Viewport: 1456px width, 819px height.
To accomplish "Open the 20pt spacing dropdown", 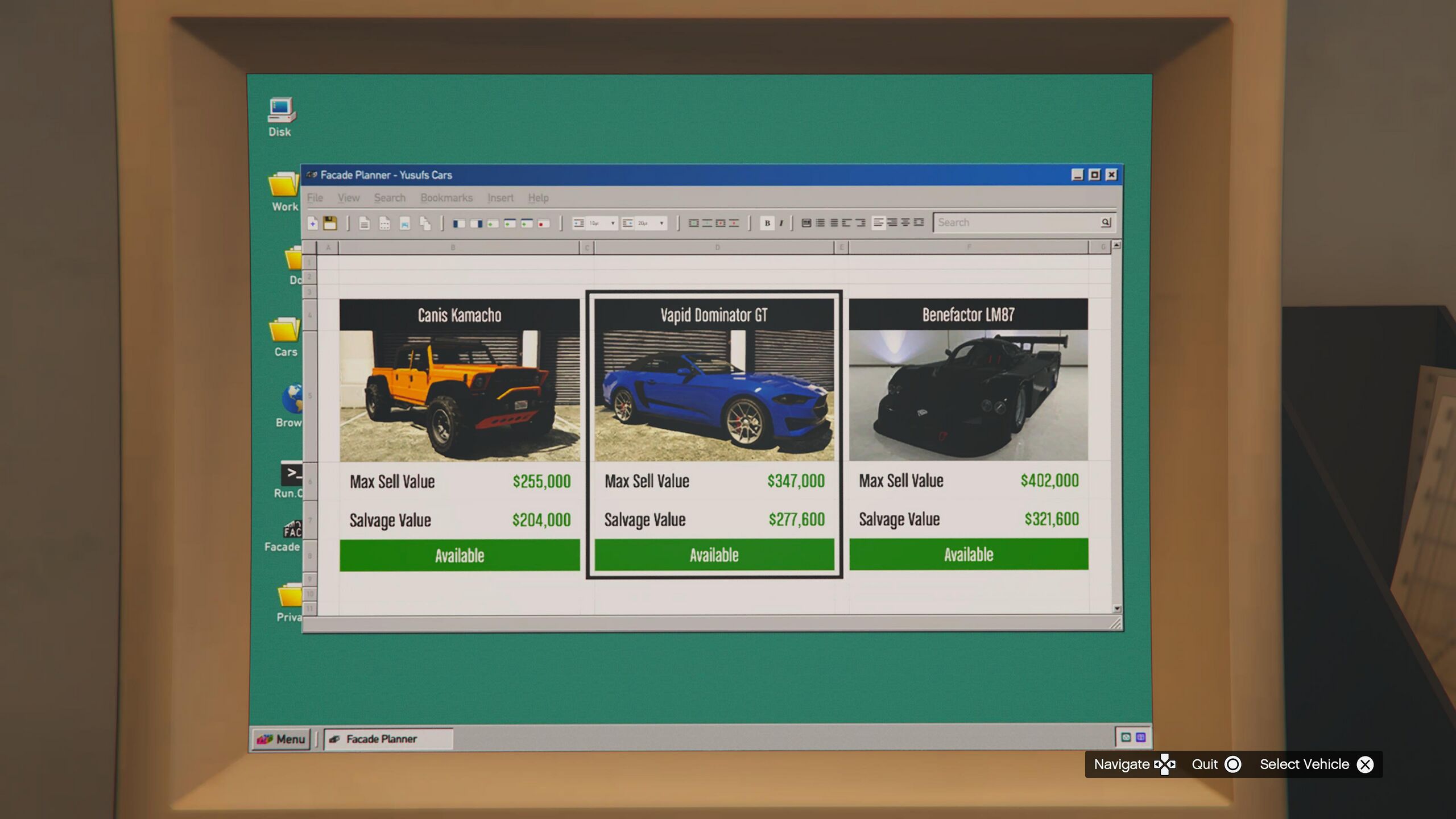I will click(661, 223).
